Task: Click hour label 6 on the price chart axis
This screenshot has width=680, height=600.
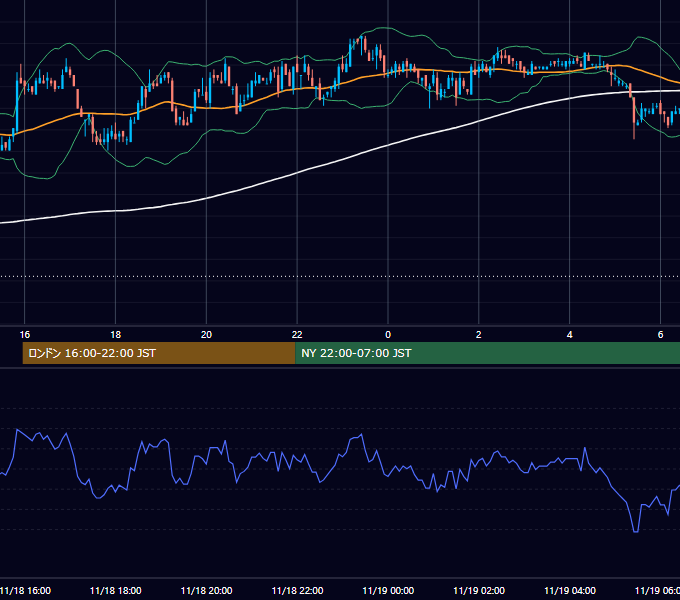Action: [660, 335]
